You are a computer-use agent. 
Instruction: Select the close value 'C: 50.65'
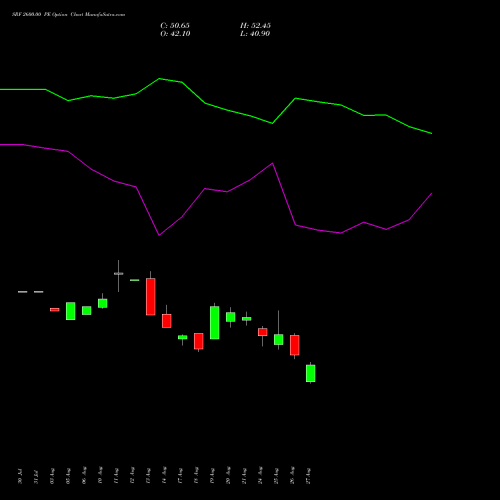[175, 26]
